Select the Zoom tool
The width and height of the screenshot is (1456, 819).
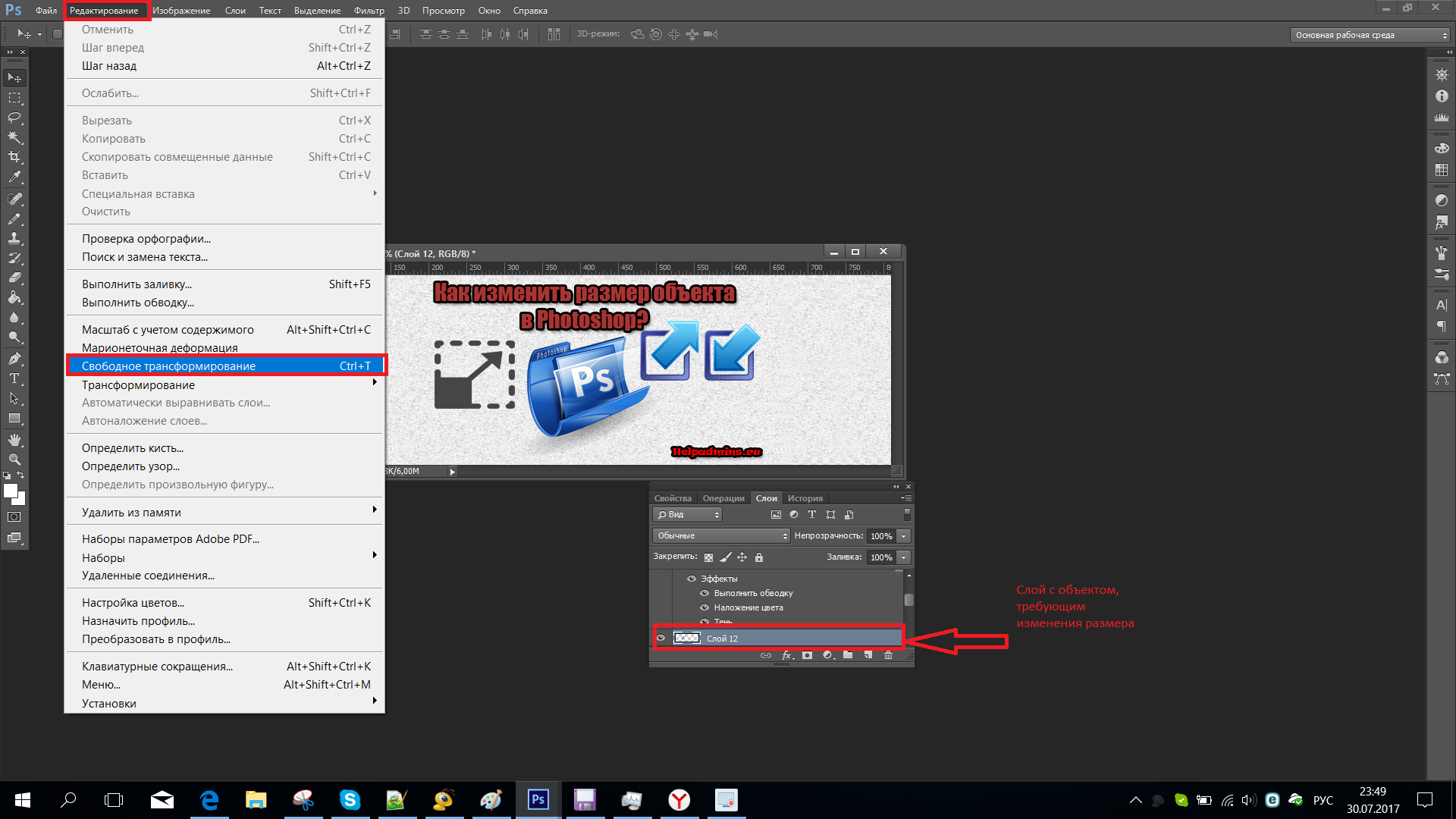coord(12,460)
